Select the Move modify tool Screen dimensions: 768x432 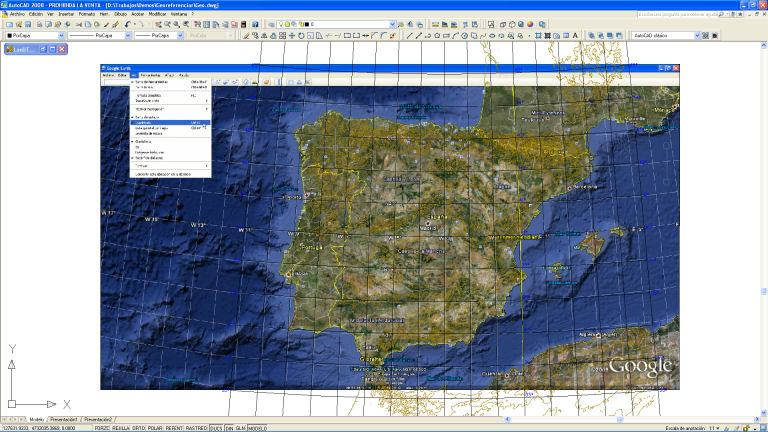pos(292,36)
